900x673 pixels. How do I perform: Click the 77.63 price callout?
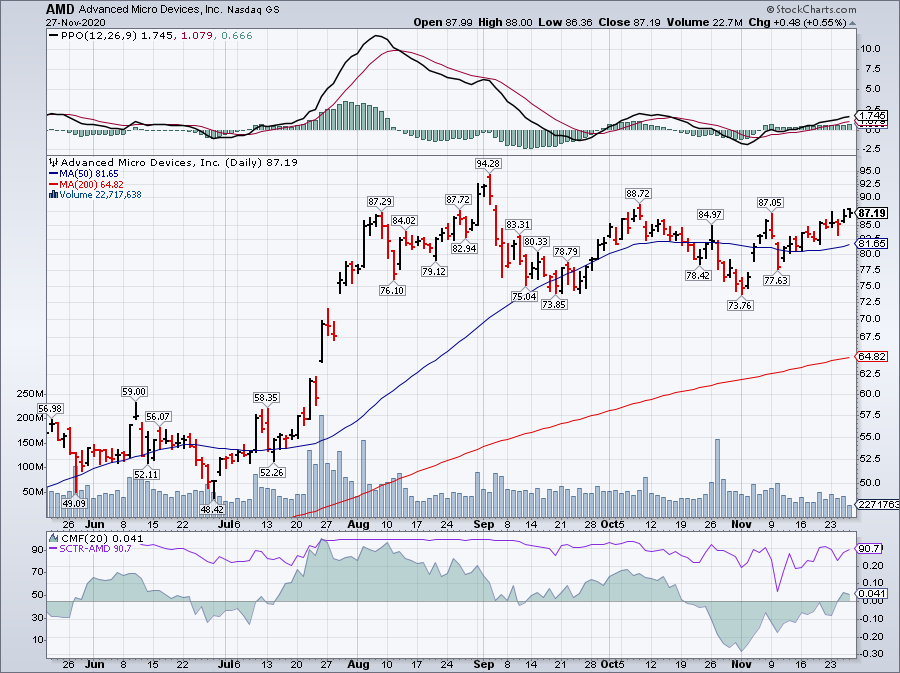coord(776,280)
